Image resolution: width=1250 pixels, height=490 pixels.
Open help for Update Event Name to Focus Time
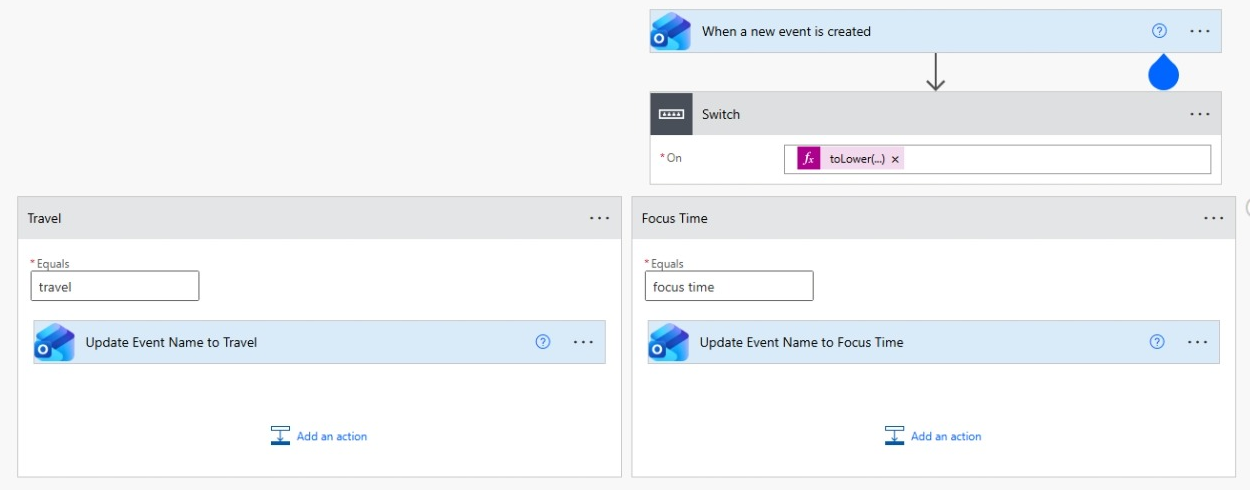pos(1157,342)
